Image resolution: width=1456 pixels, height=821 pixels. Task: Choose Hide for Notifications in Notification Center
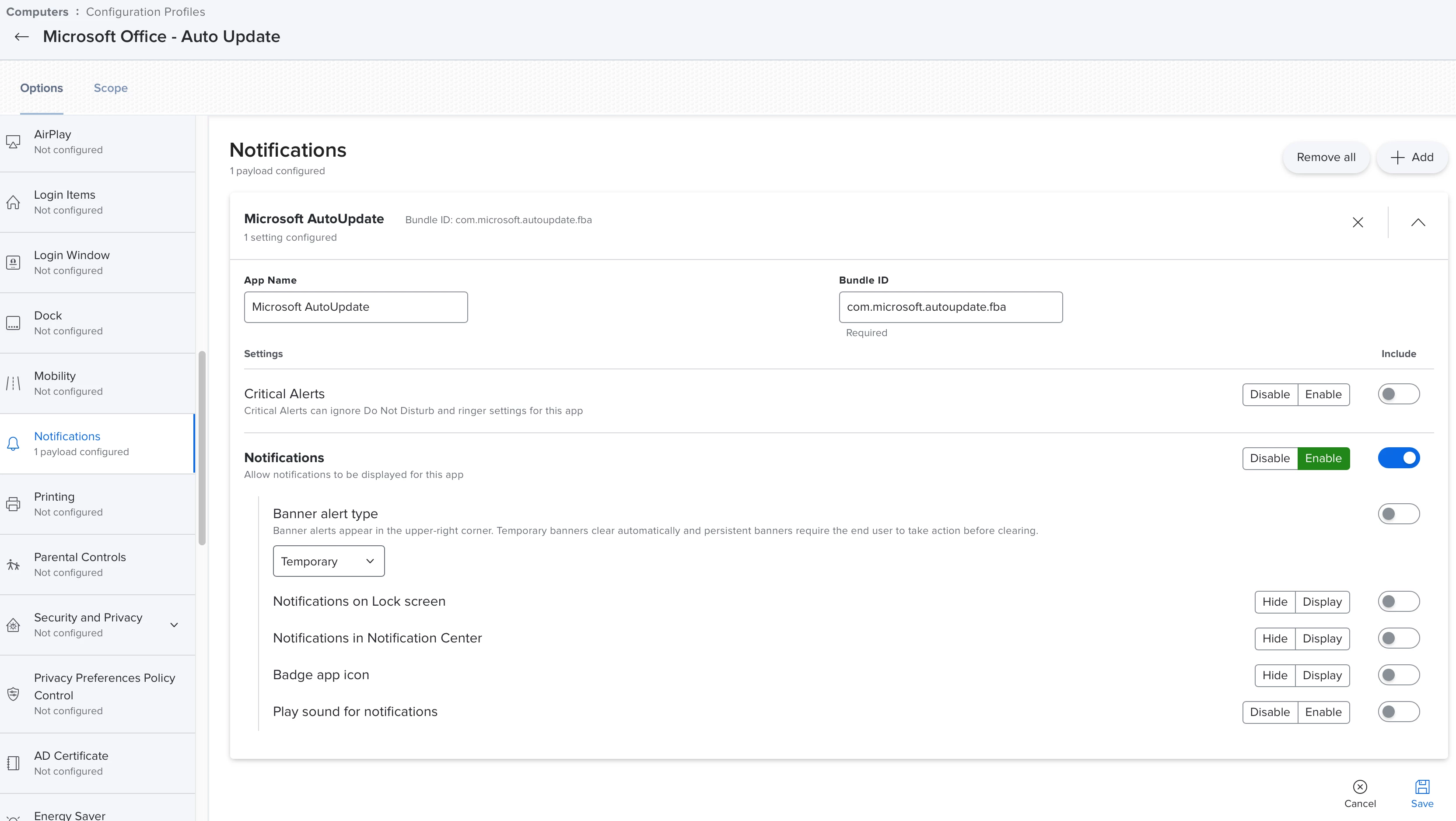click(x=1274, y=639)
